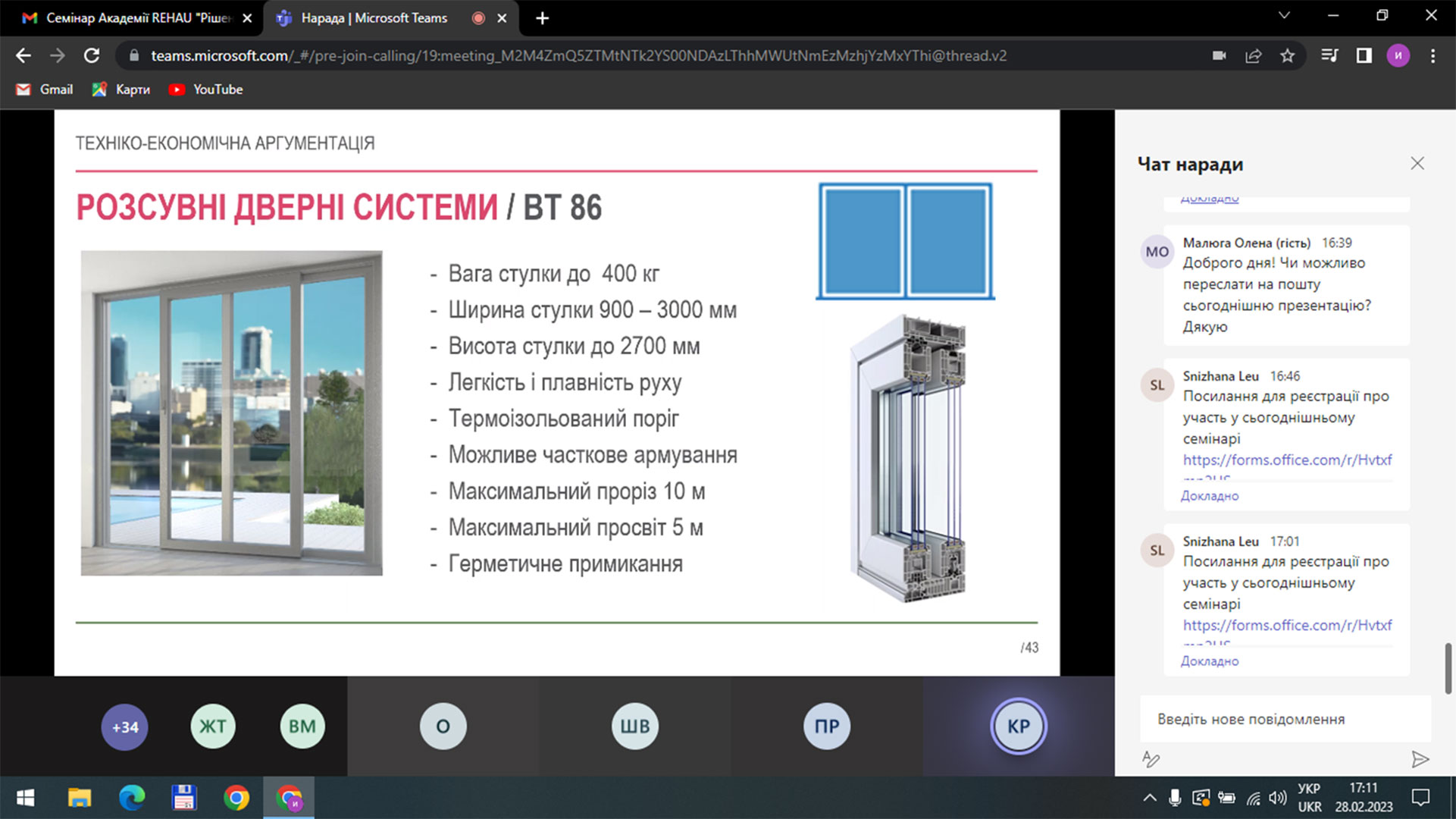Open camera permission icon in address bar
Screen dimensions: 1456x819
pos(1220,55)
